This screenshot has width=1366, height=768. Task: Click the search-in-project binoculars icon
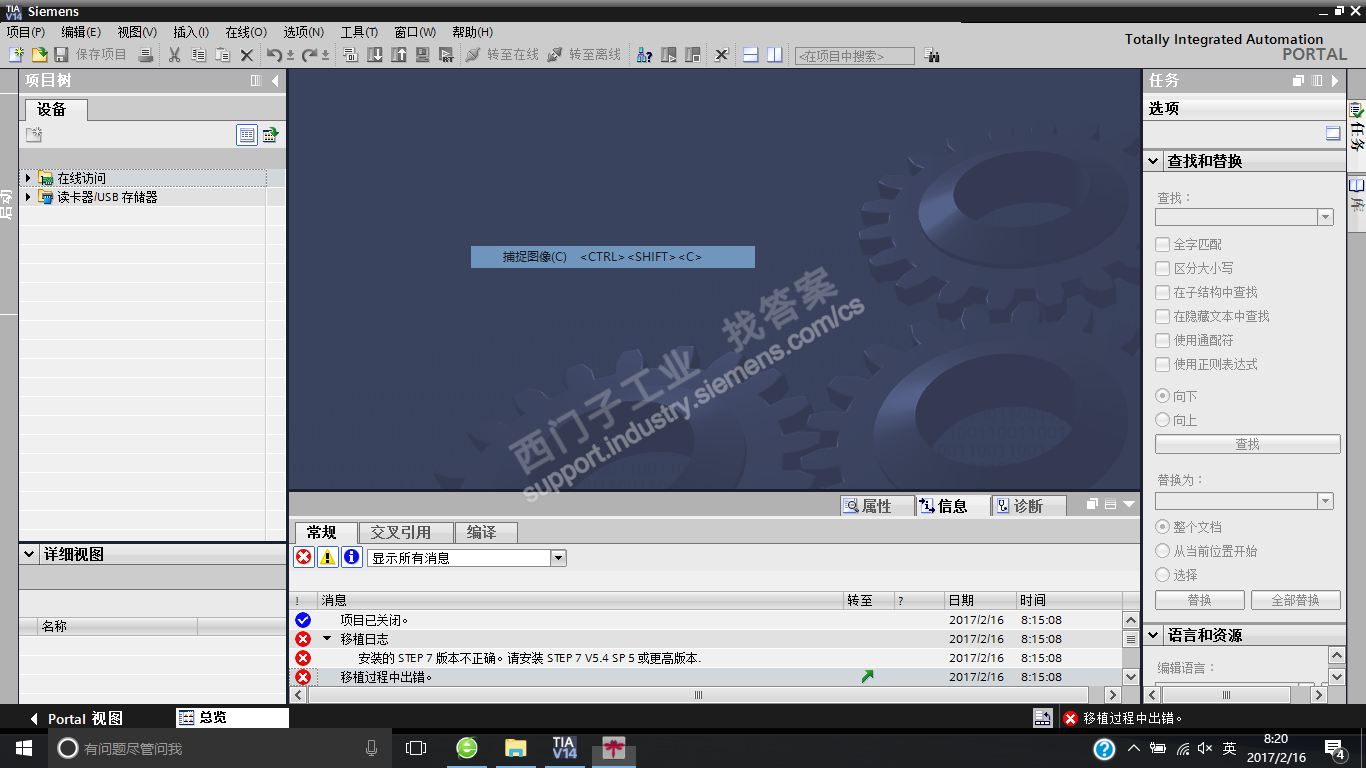(x=931, y=56)
